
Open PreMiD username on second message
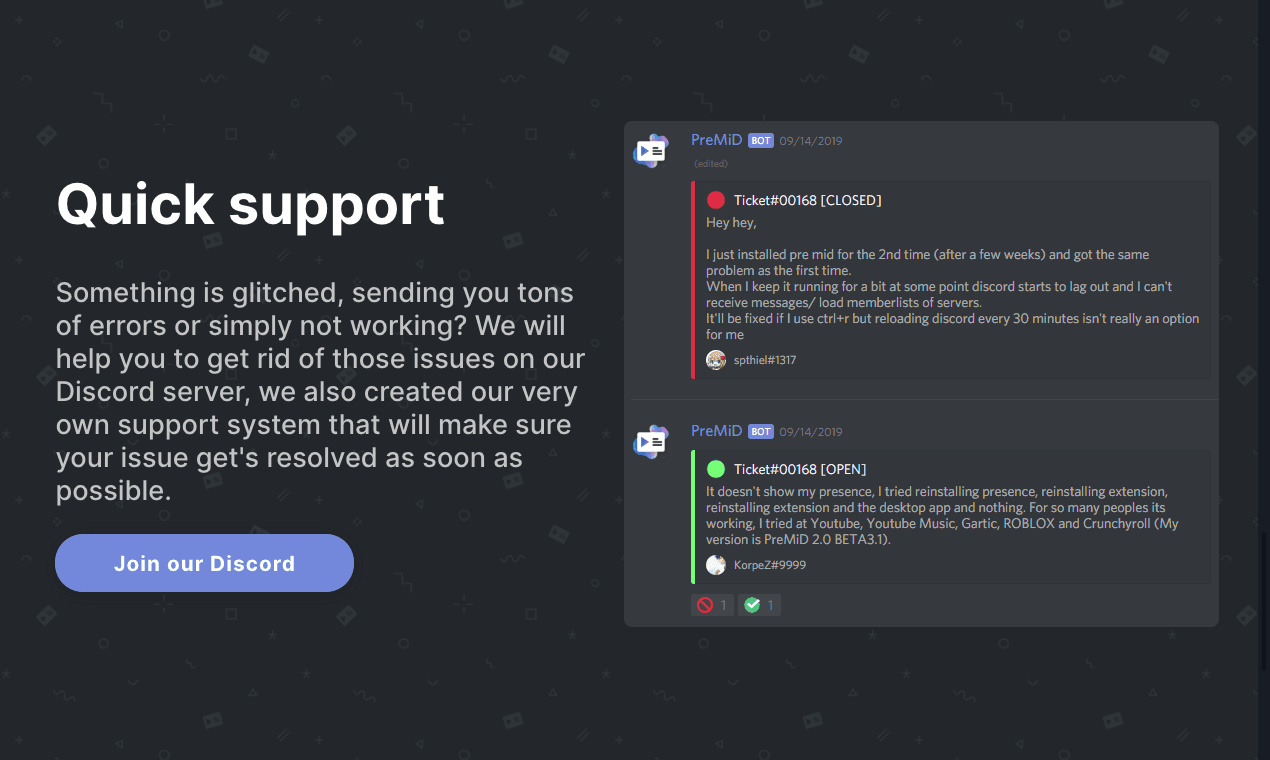[716, 431]
